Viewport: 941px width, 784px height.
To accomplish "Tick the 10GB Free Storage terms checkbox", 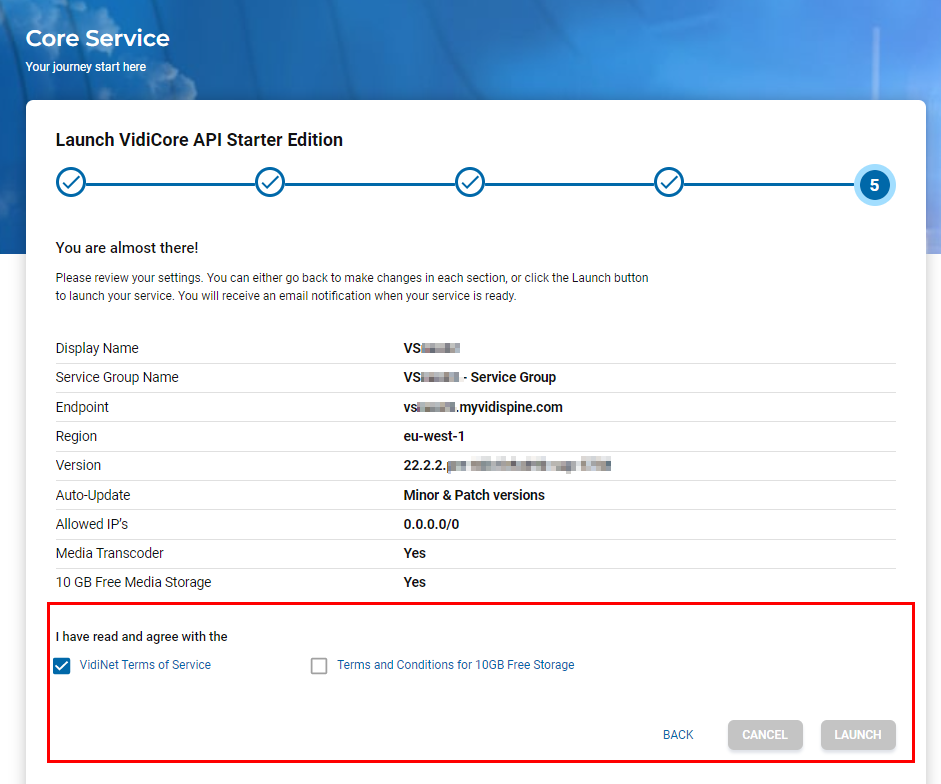I will (x=319, y=666).
